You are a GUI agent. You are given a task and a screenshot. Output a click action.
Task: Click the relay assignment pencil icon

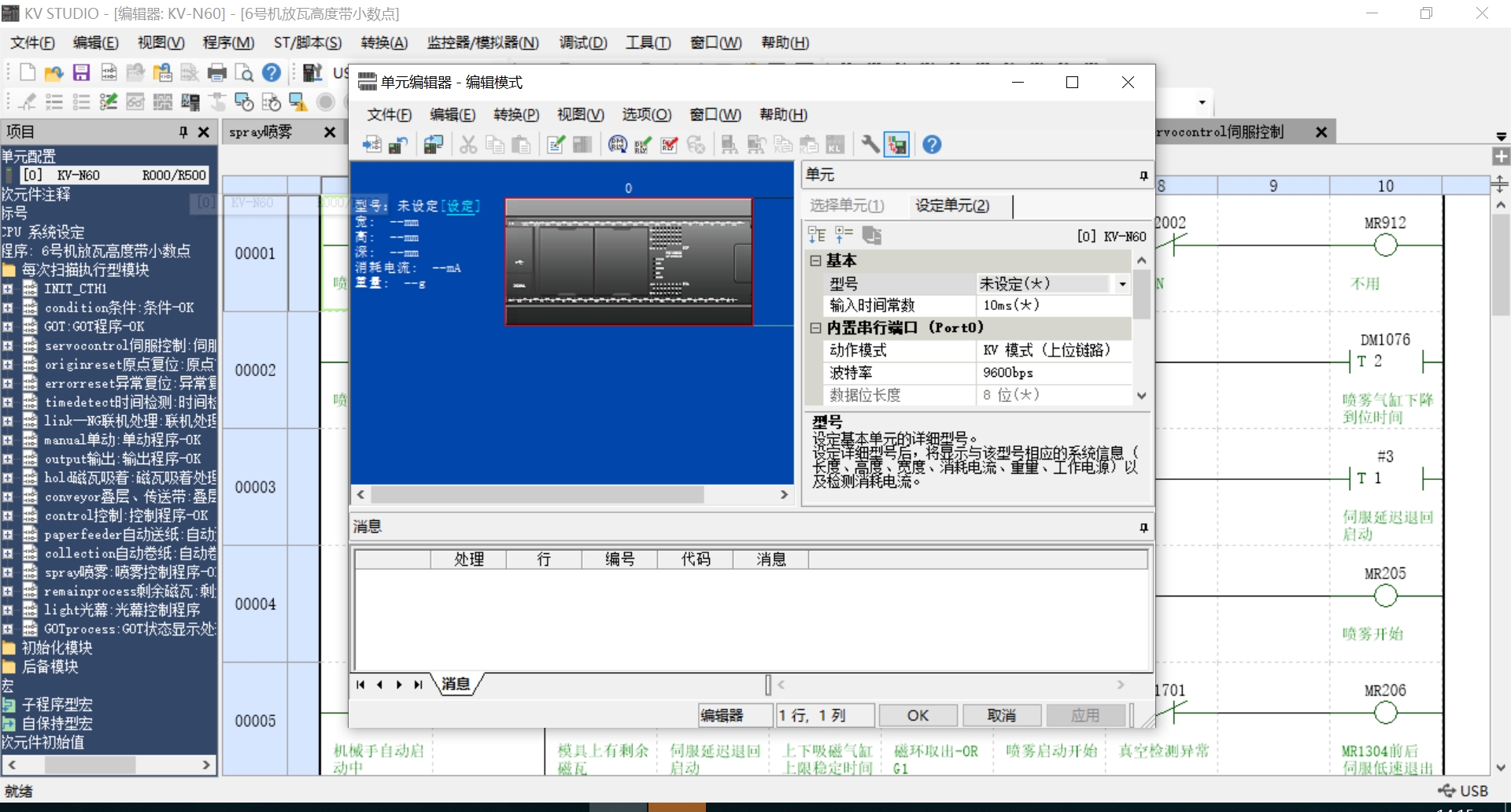[x=643, y=145]
